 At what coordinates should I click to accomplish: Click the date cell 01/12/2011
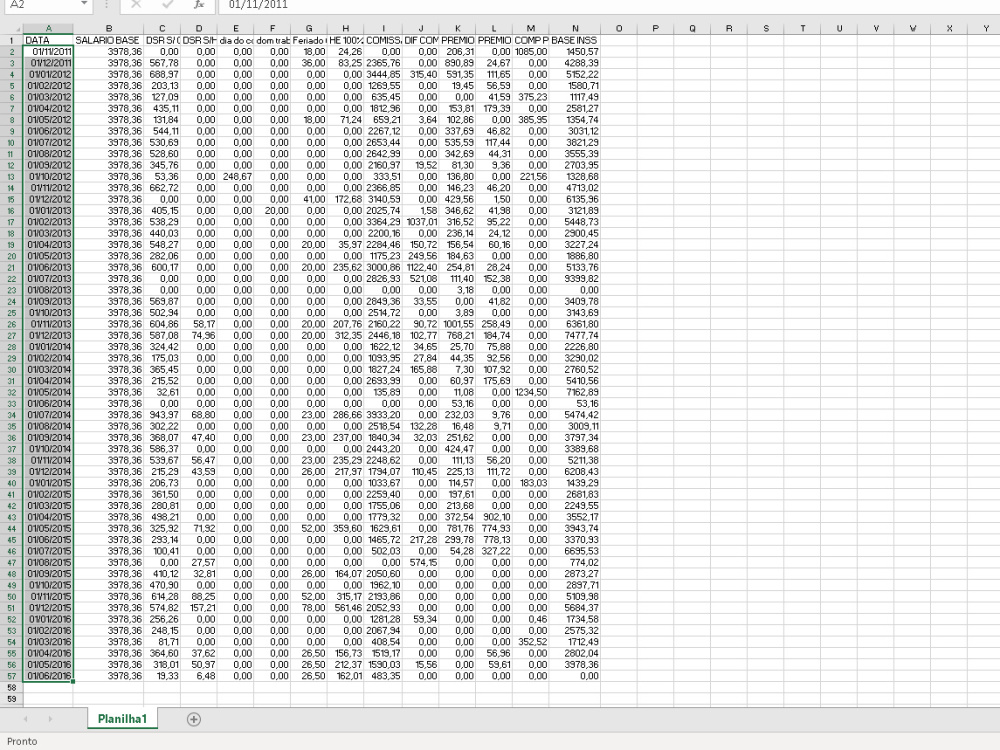point(48,63)
